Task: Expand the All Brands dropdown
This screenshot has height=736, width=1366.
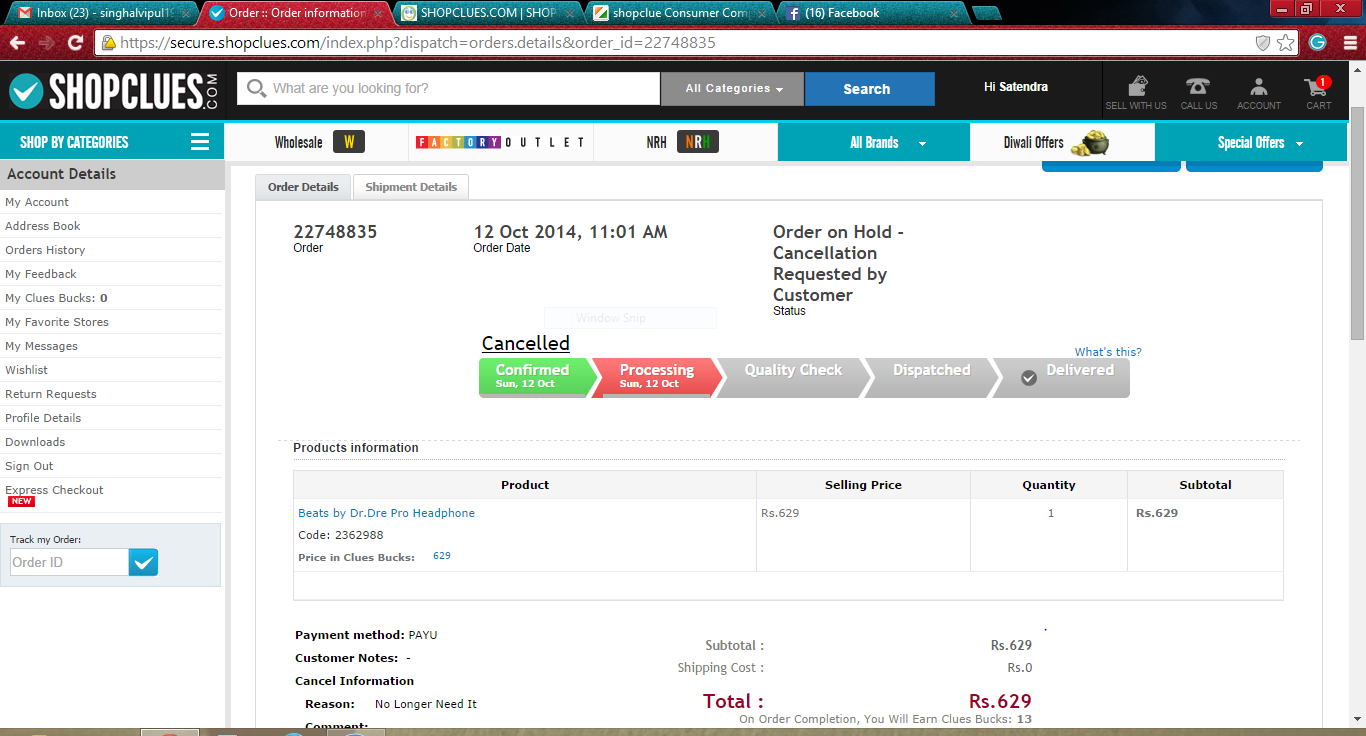Action: 887,143
